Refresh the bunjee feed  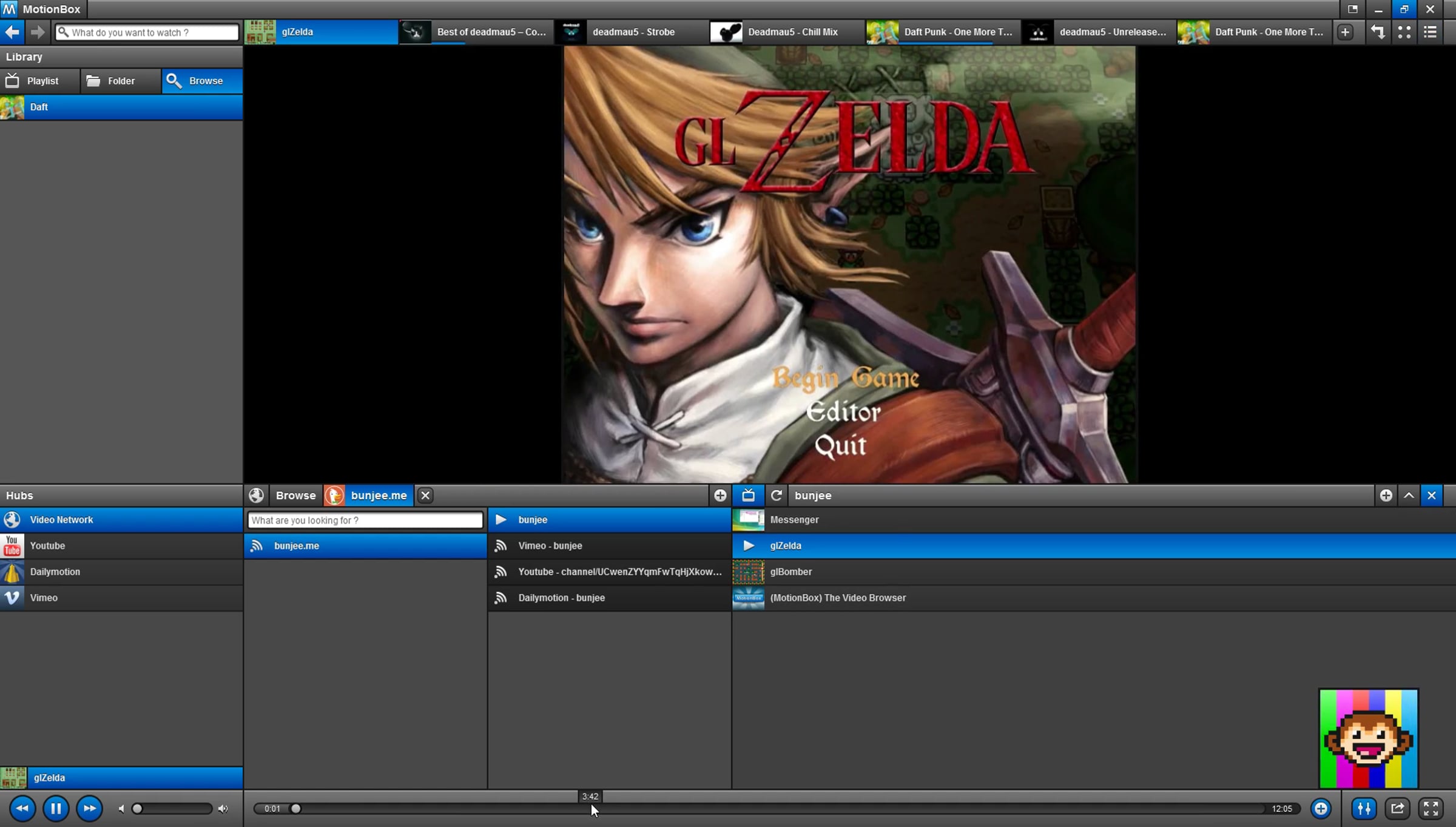pos(776,495)
